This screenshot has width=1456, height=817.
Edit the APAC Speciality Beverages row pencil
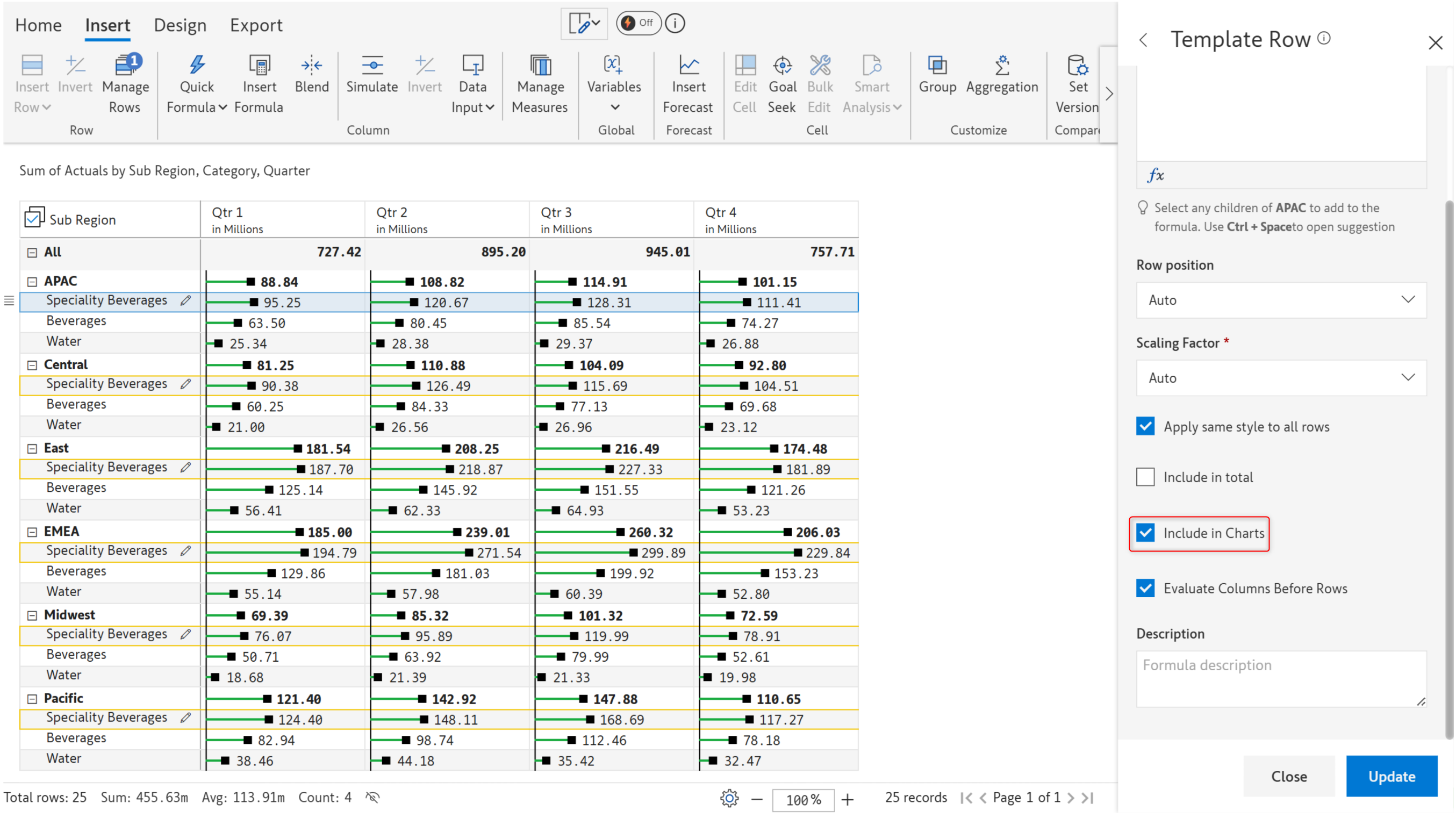coord(185,301)
